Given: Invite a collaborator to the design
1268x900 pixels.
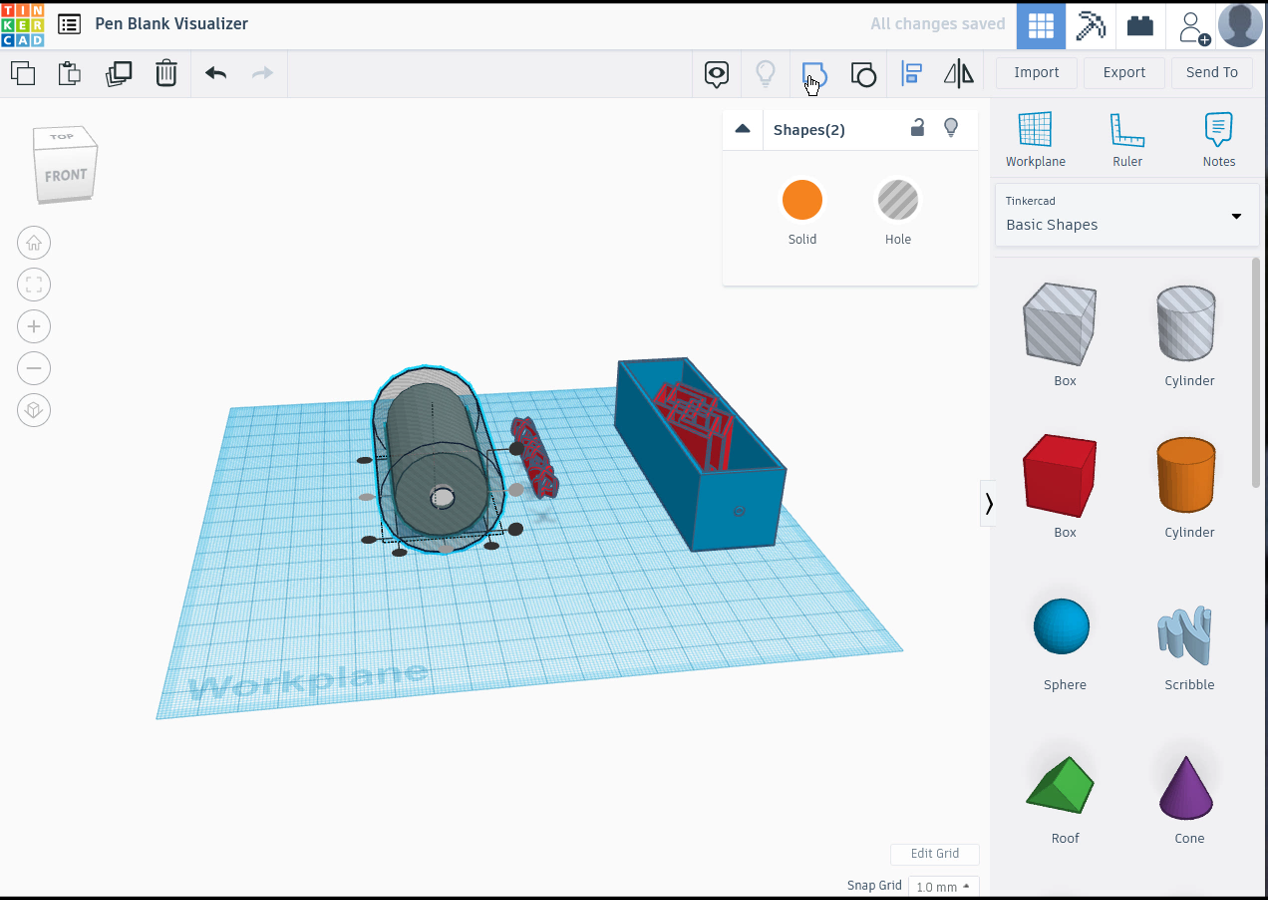Looking at the screenshot, I should (x=1193, y=26).
